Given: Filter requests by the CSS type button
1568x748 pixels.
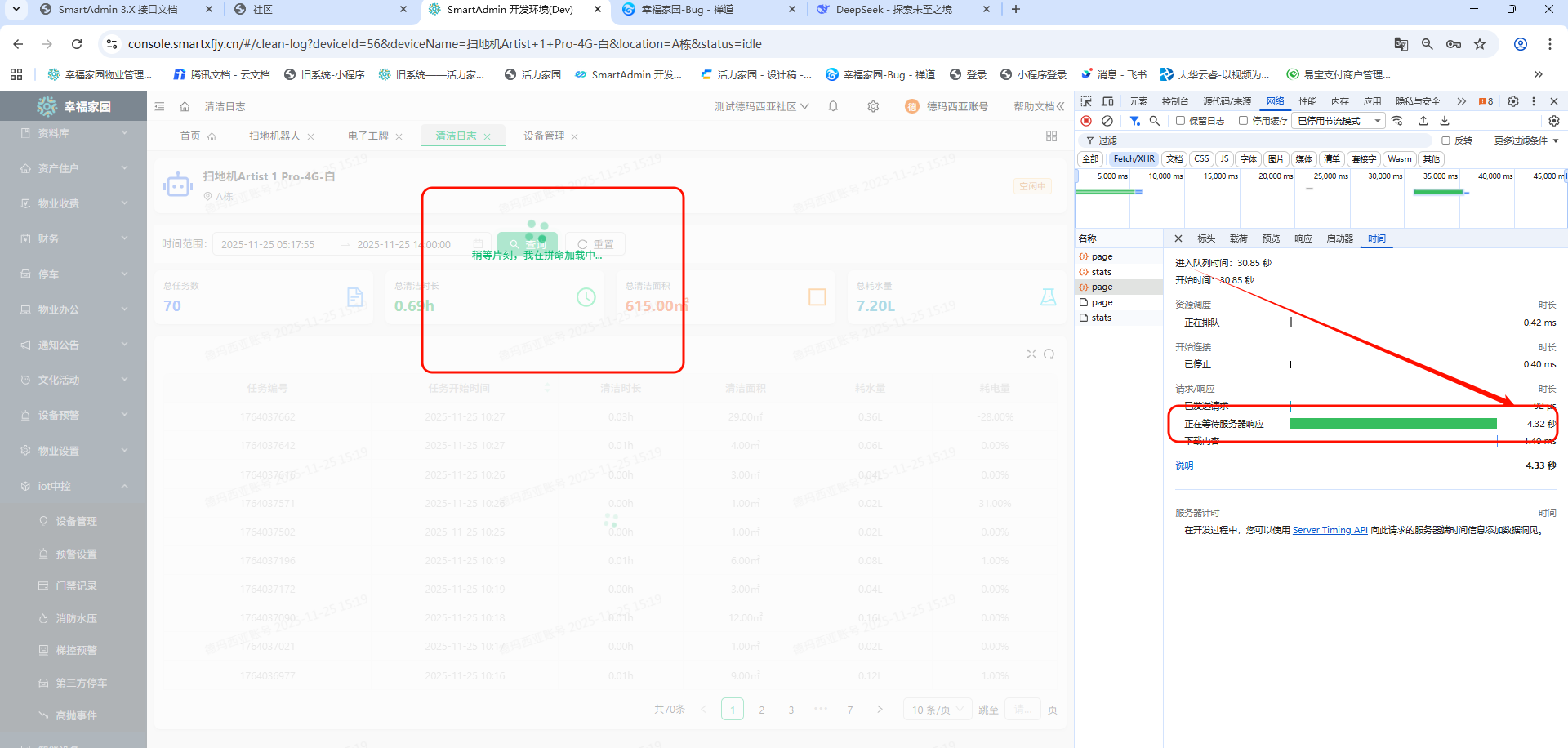Looking at the screenshot, I should (x=1201, y=159).
